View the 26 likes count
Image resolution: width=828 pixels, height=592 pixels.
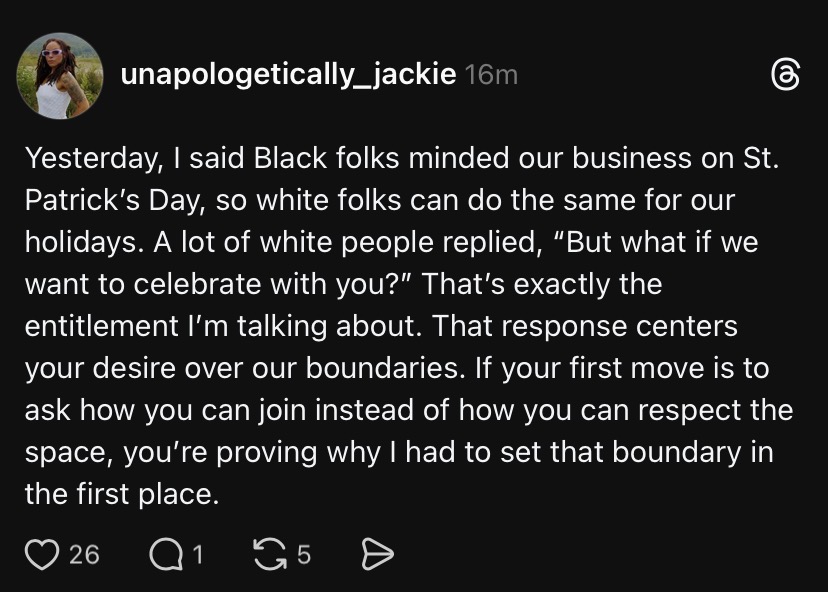(84, 555)
